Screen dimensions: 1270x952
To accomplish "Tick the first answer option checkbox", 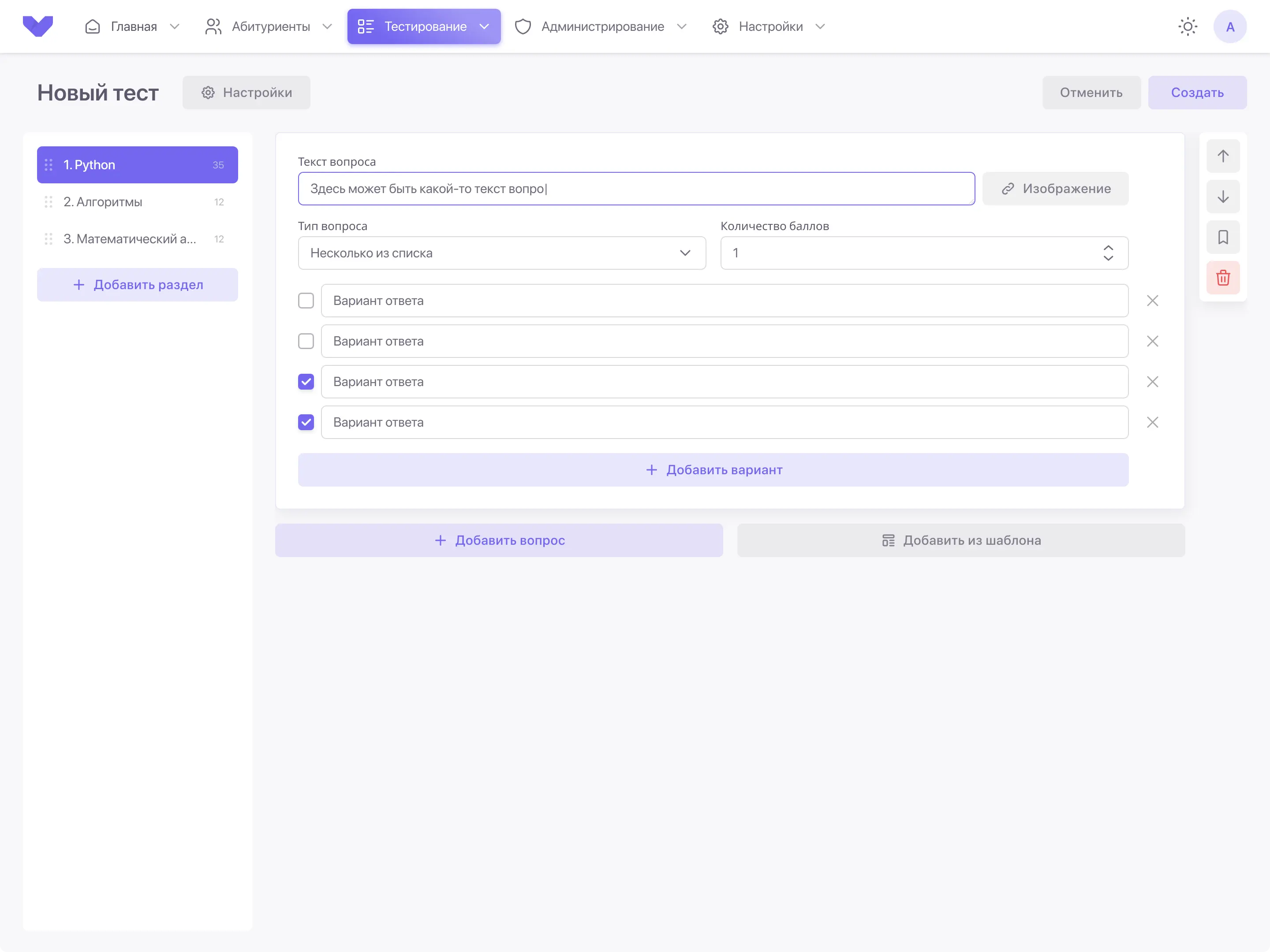I will pos(306,301).
